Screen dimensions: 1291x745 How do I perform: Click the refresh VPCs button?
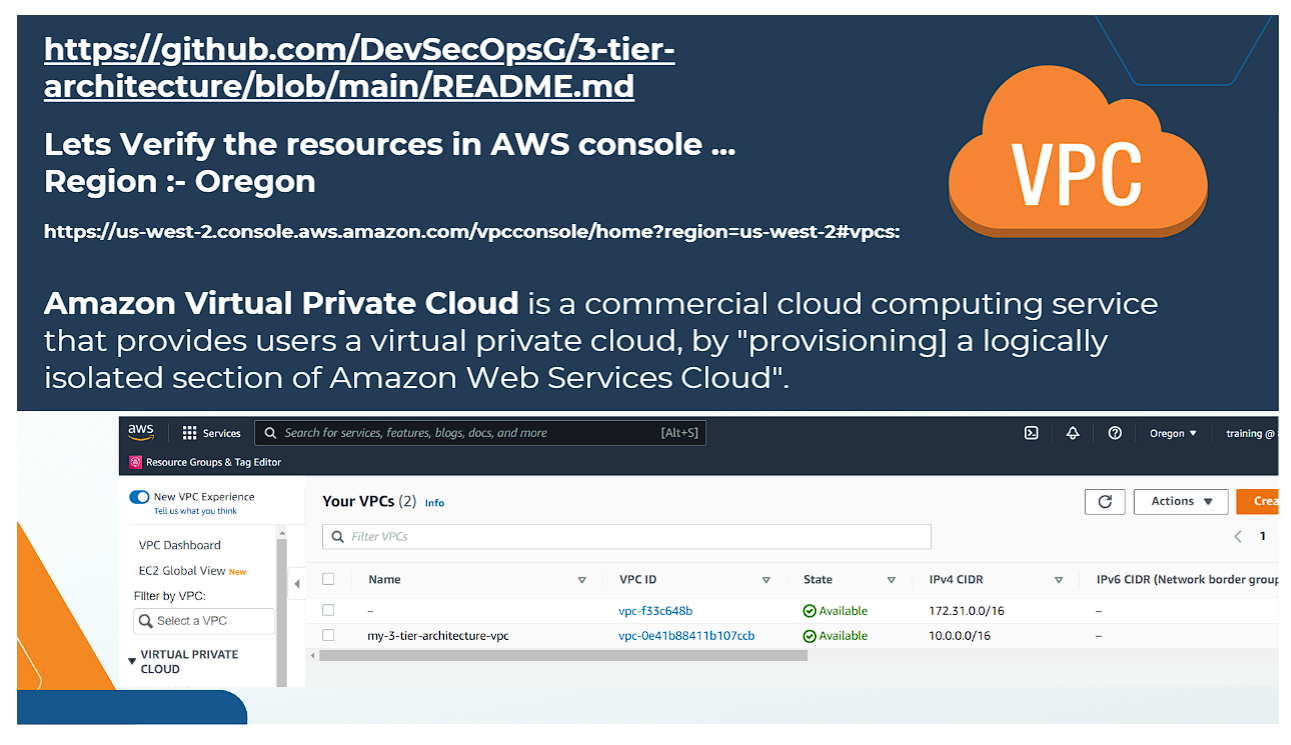pyautogui.click(x=1105, y=501)
